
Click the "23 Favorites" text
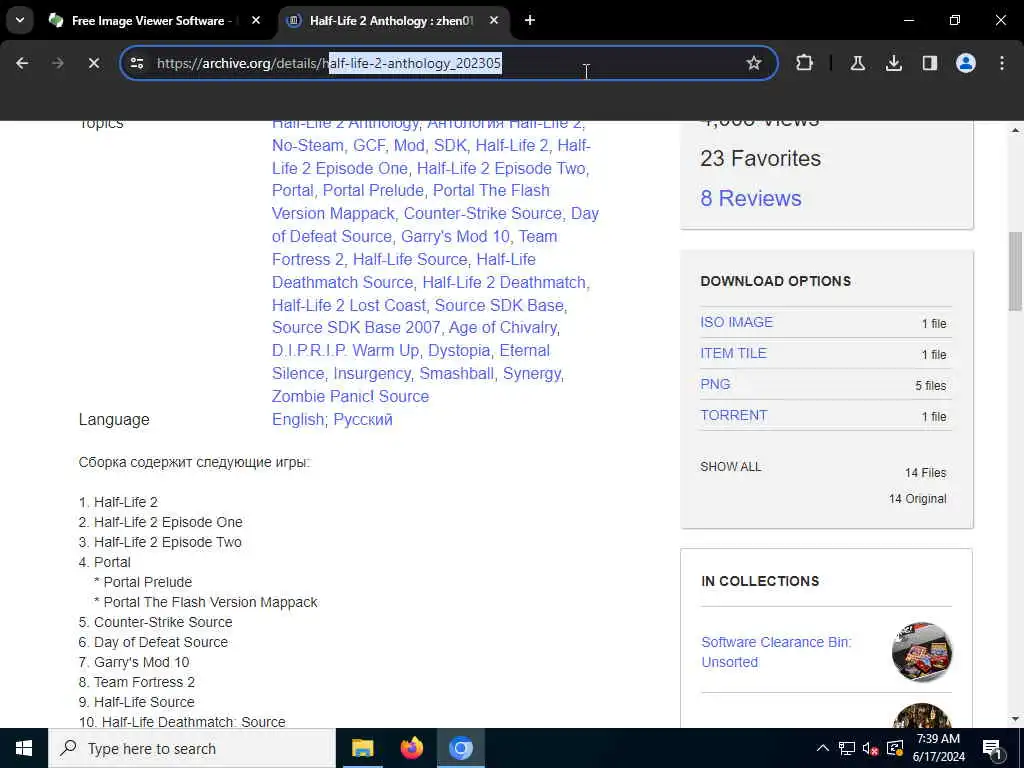(761, 158)
